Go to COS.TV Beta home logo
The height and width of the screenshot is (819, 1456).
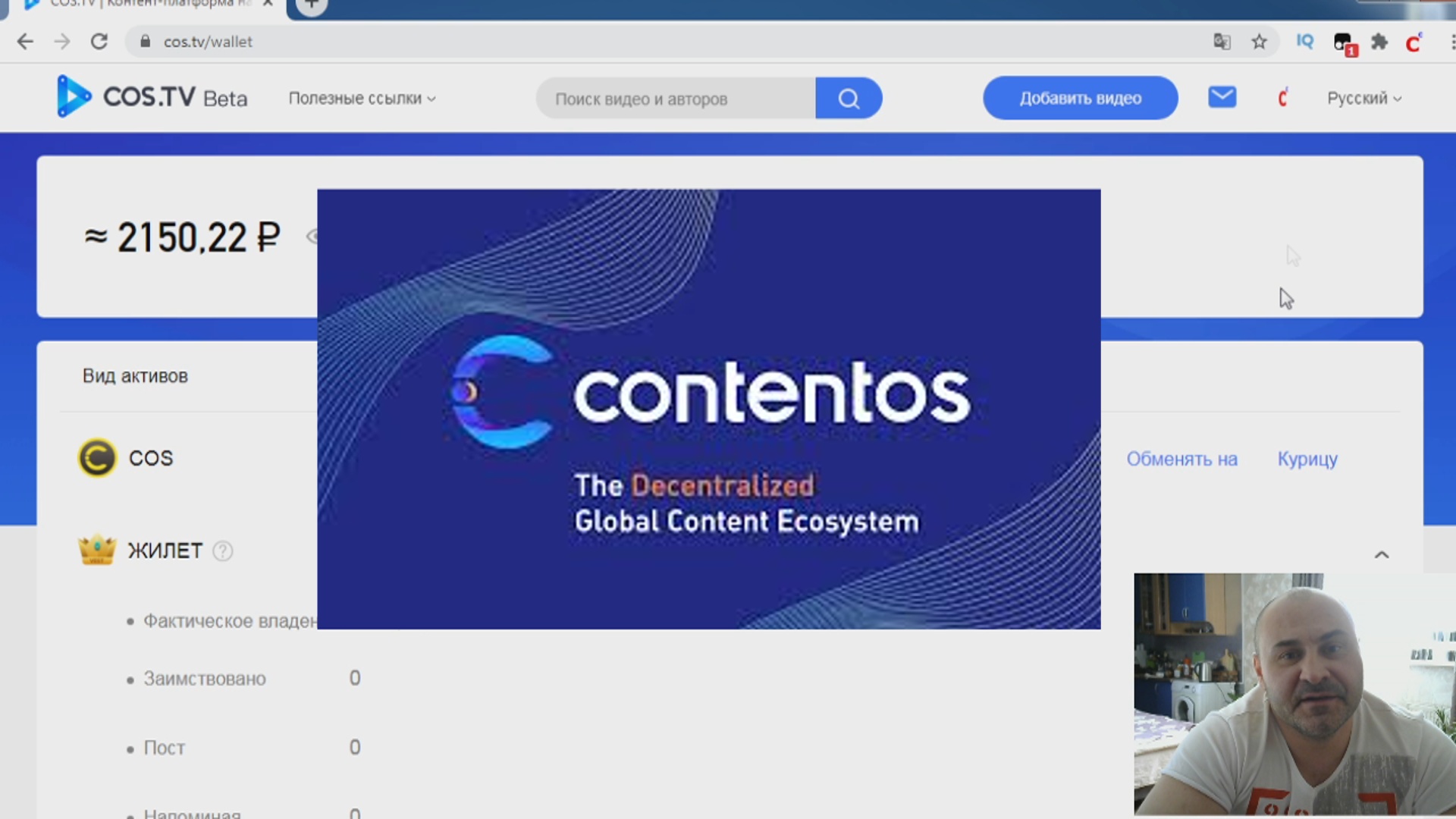pyautogui.click(x=152, y=97)
